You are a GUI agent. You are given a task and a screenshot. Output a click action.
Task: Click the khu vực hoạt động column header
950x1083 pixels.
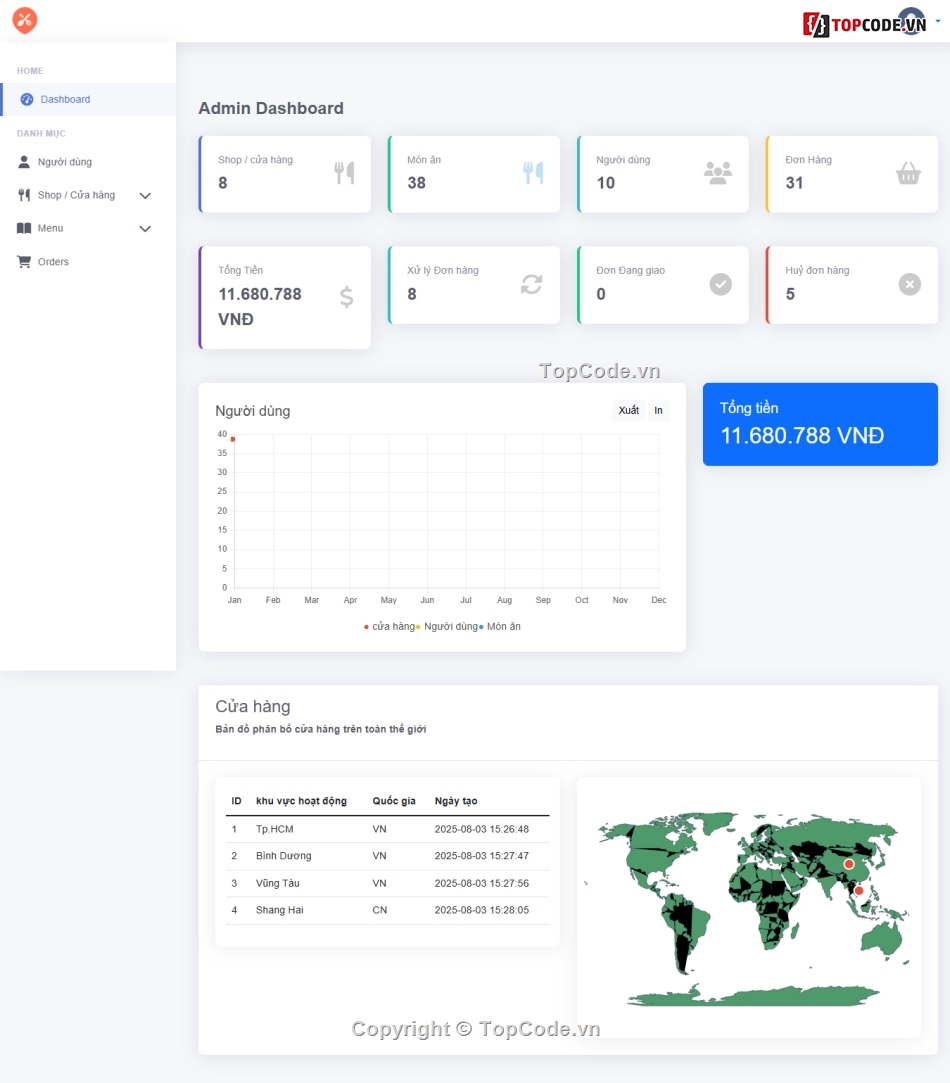click(x=301, y=801)
